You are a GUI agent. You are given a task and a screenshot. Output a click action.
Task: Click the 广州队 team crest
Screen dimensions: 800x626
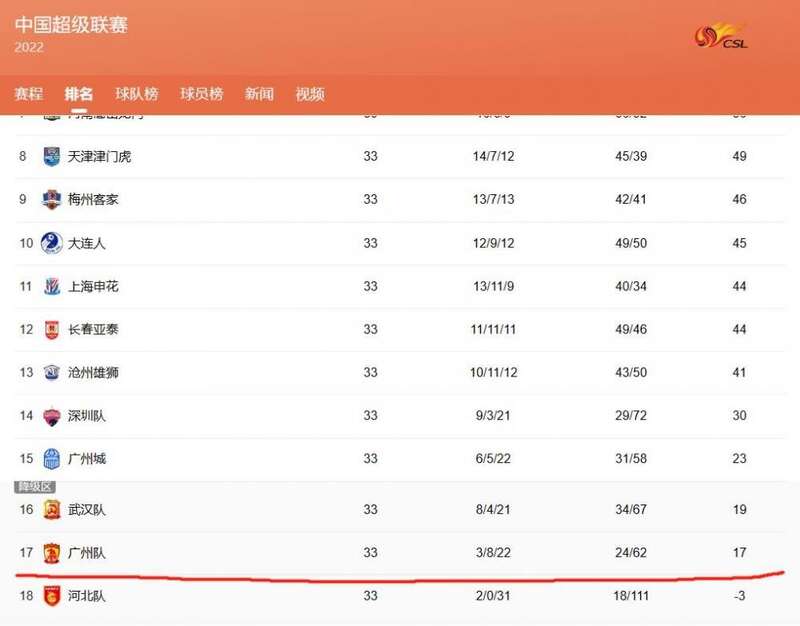pyautogui.click(x=52, y=553)
